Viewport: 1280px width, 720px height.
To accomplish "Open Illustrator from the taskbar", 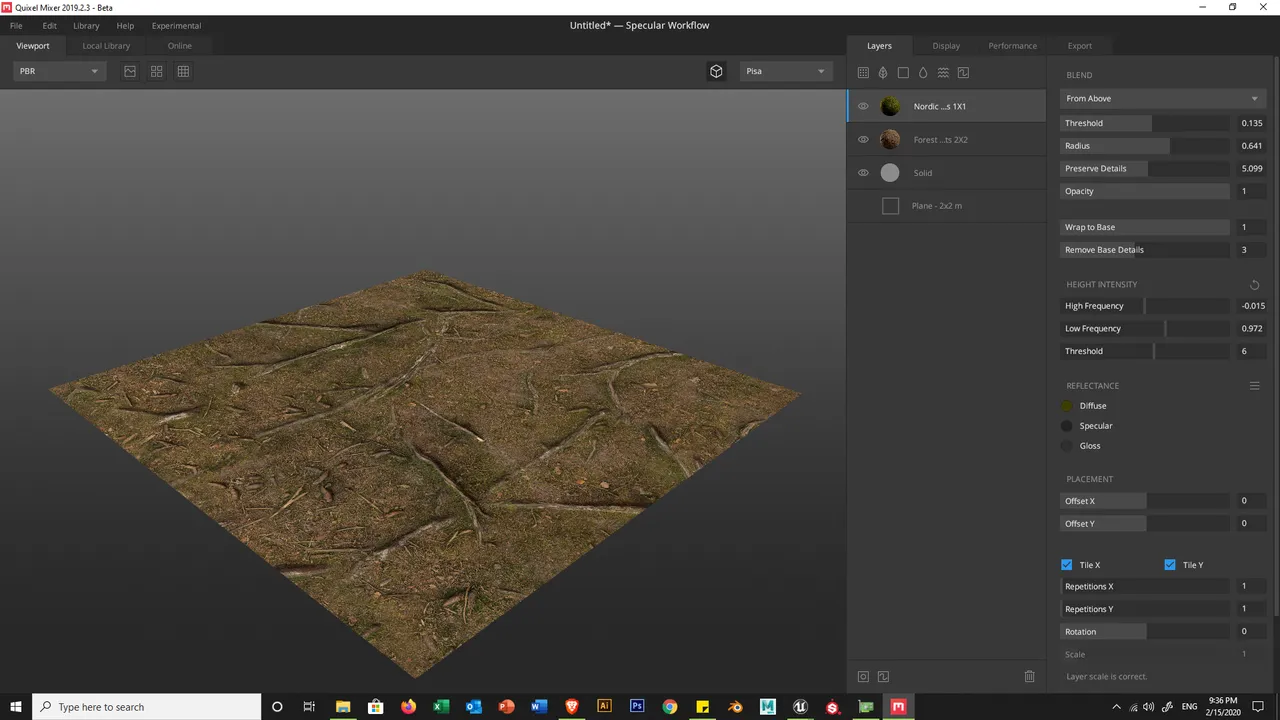I will (x=604, y=706).
